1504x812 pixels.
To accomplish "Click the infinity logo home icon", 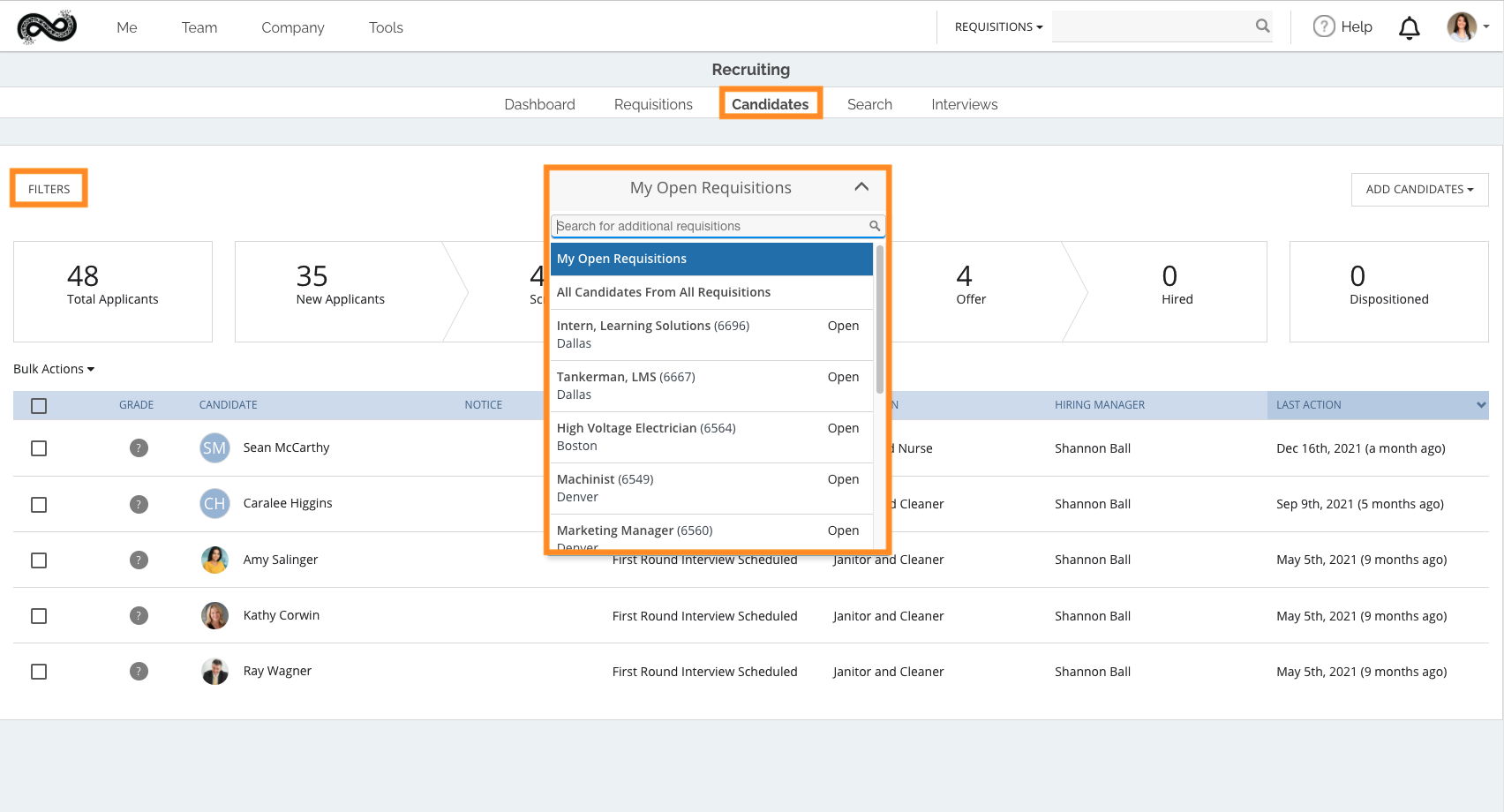I will click(x=47, y=27).
